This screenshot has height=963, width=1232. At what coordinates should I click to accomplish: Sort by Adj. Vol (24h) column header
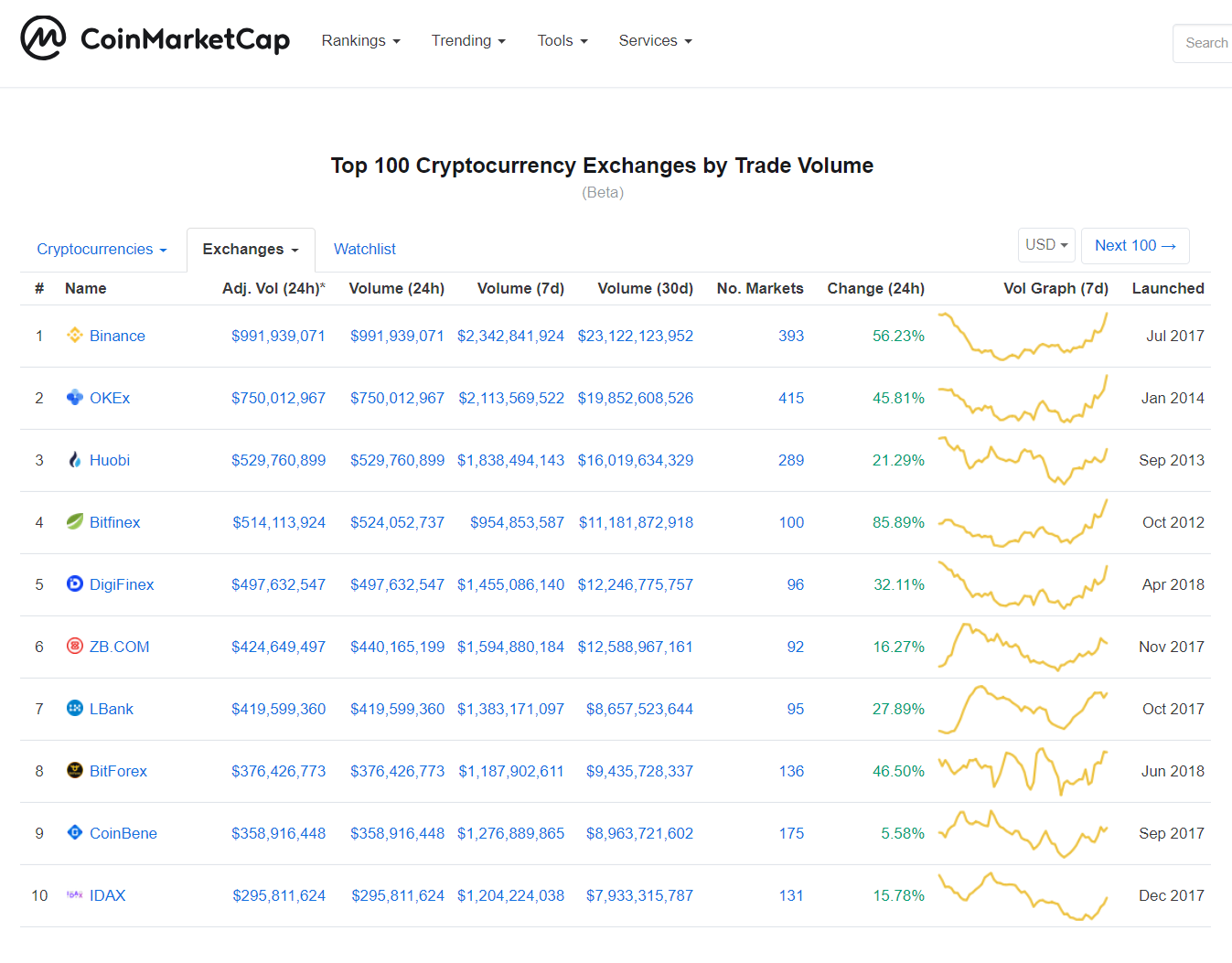[x=273, y=288]
